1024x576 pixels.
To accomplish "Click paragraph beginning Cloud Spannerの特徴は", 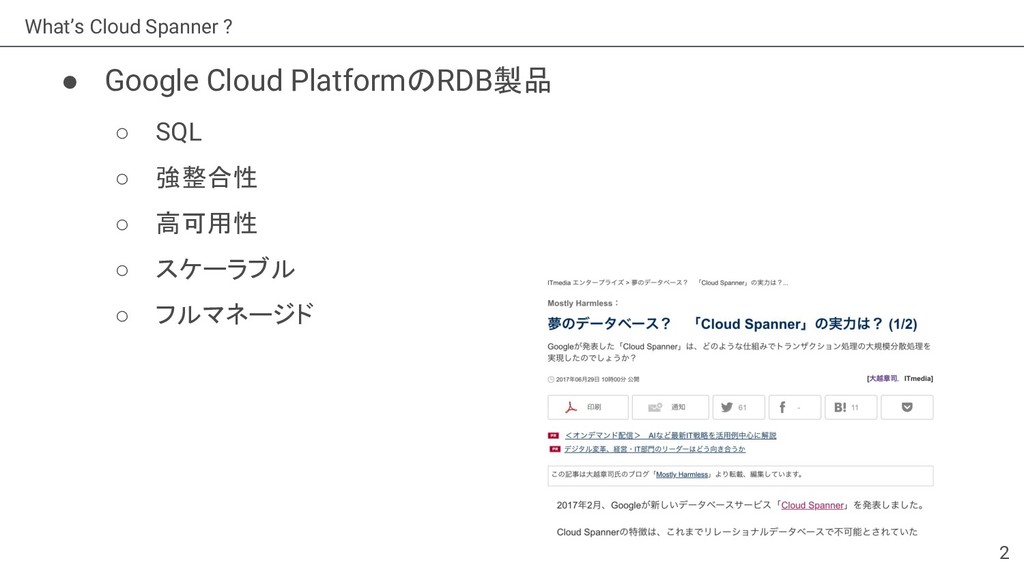I will (737, 532).
